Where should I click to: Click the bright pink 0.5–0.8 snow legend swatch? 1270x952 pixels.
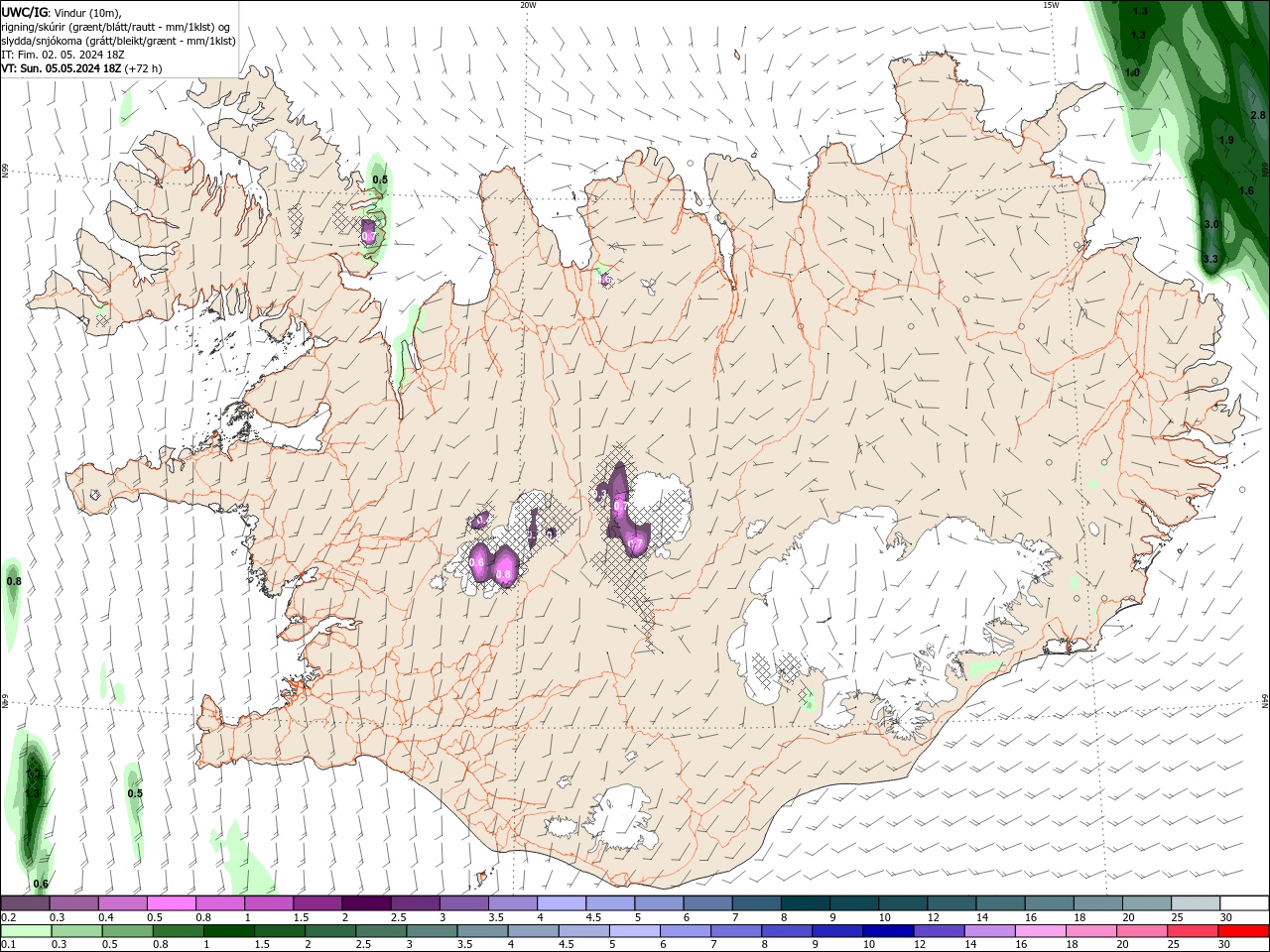[171, 903]
